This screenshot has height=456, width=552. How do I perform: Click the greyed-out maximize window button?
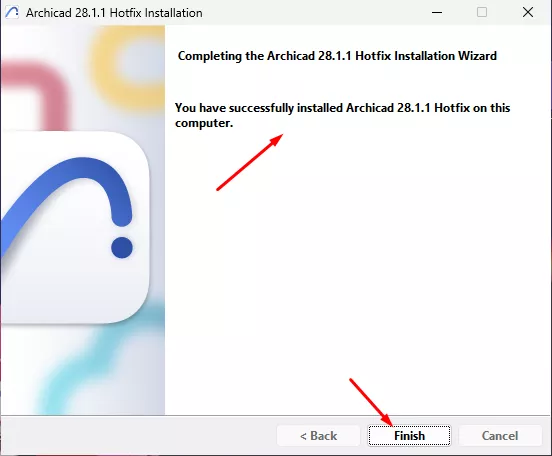[482, 12]
